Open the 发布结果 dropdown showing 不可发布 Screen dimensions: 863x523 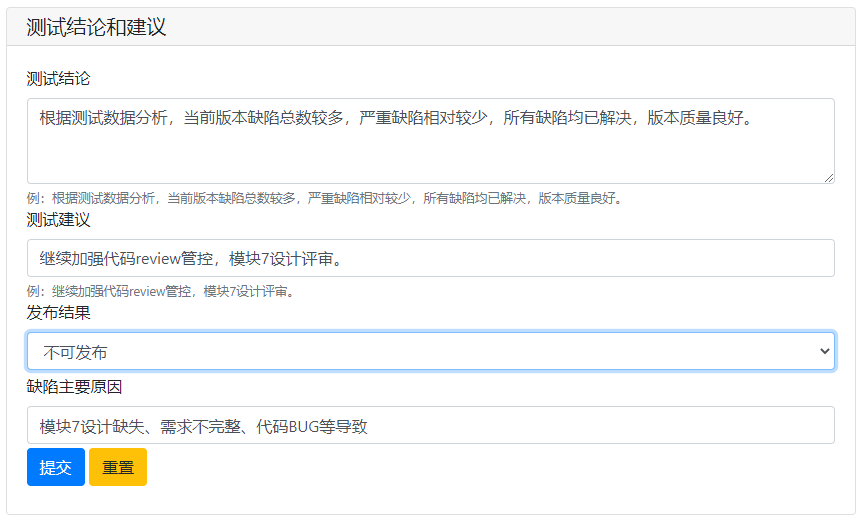coord(430,352)
